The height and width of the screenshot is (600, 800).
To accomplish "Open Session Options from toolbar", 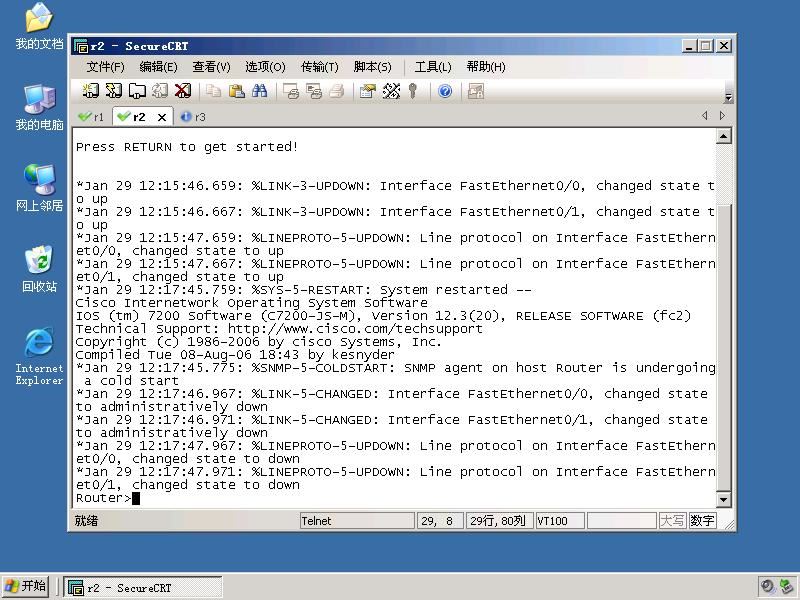I will click(367, 91).
